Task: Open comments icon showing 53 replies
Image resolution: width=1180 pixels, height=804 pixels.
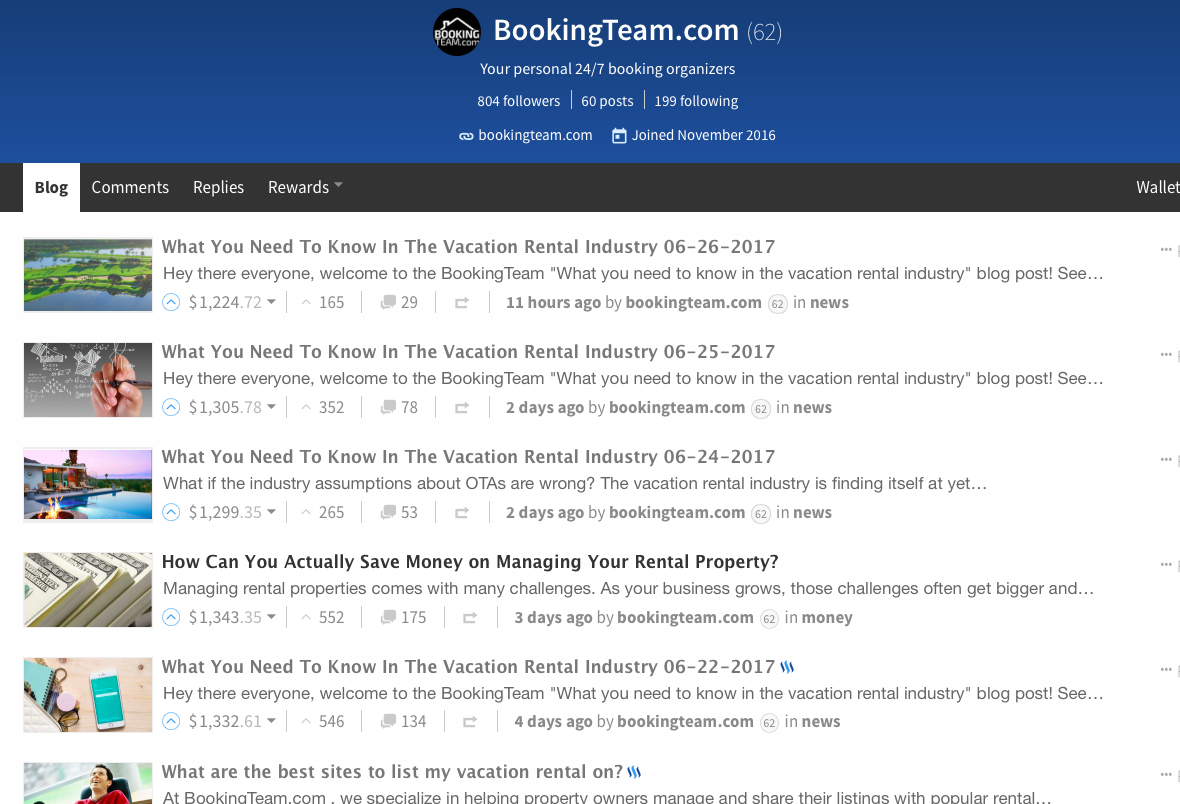Action: (388, 513)
